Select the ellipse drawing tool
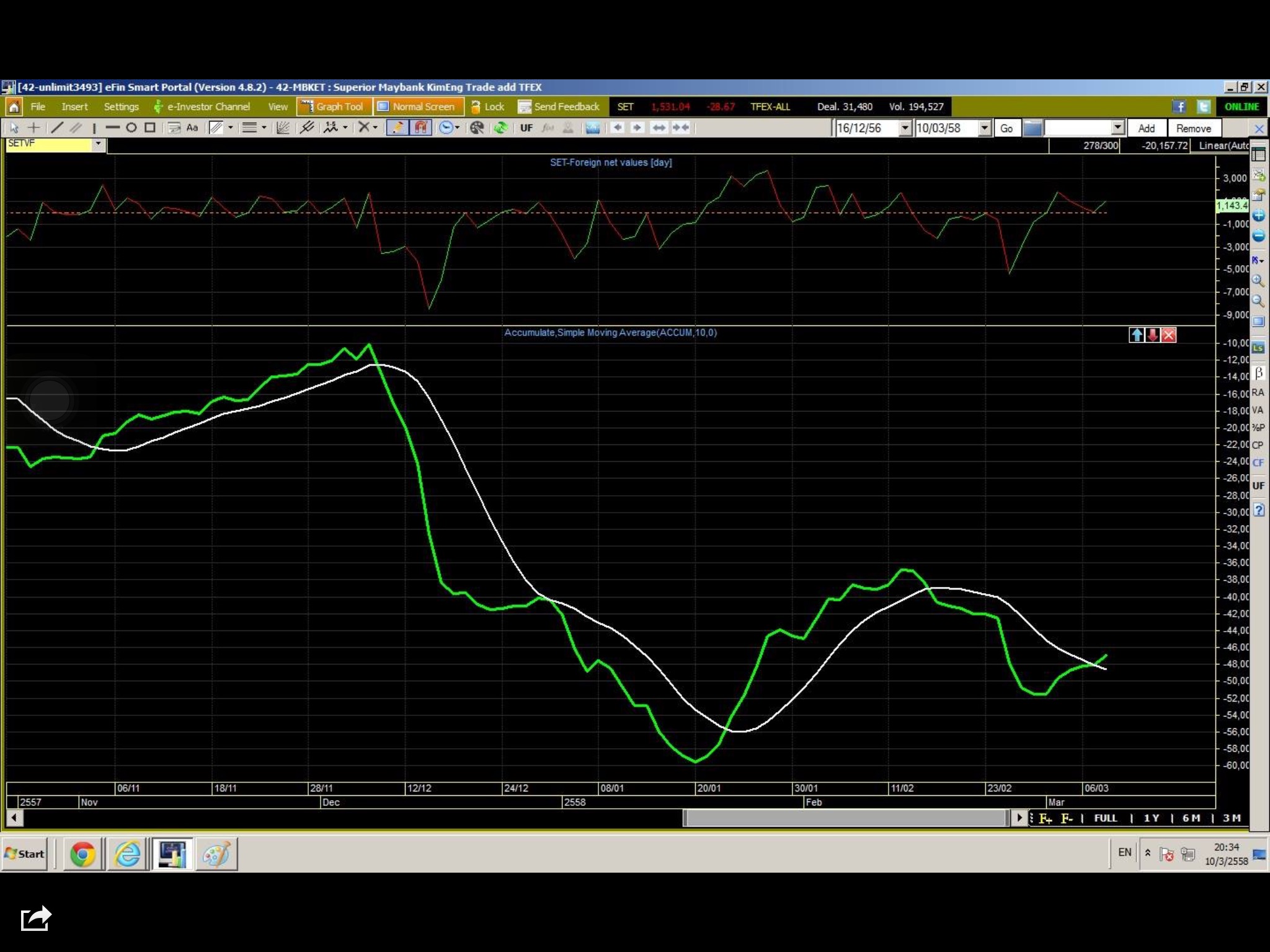This screenshot has height=952, width=1270. coord(131,128)
